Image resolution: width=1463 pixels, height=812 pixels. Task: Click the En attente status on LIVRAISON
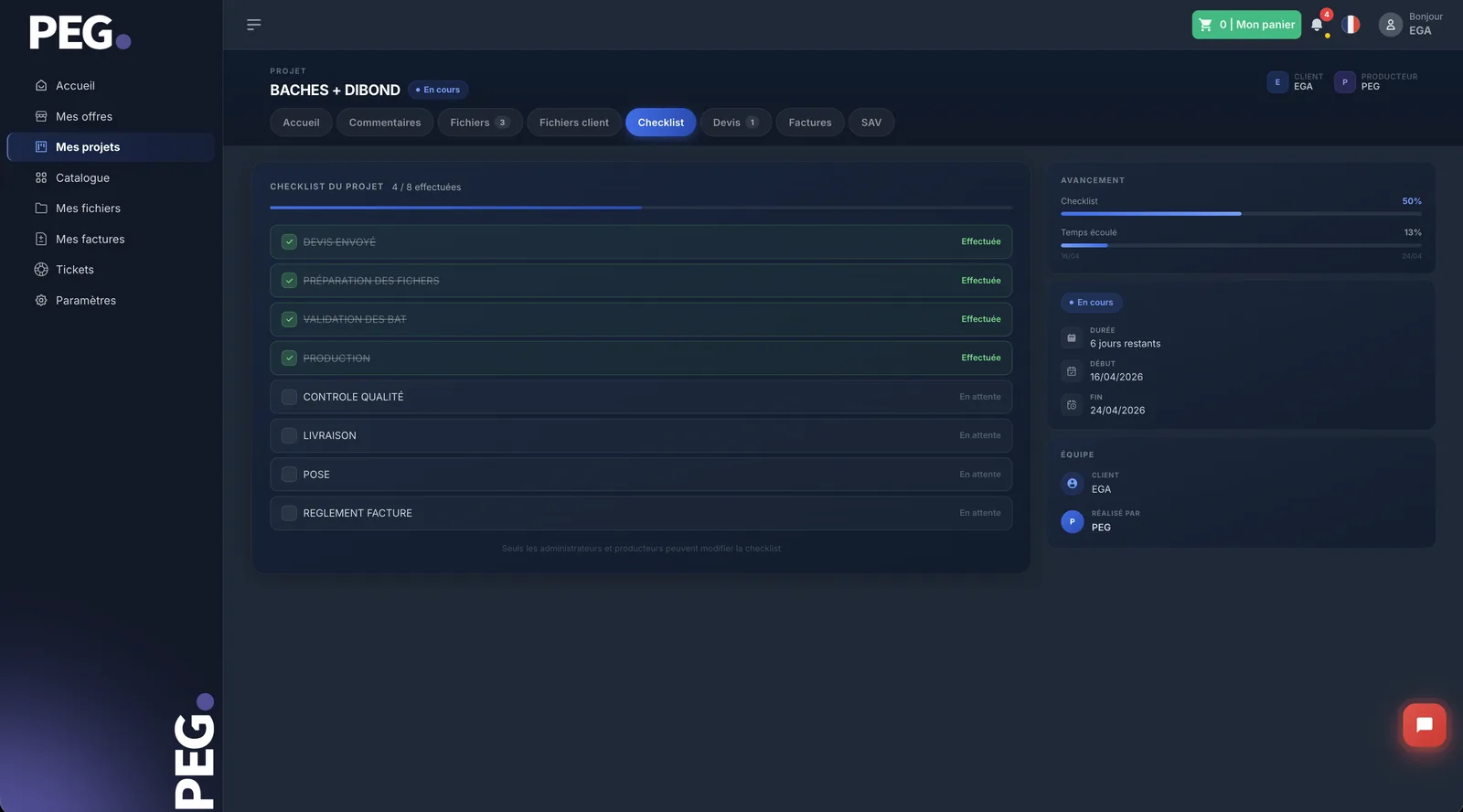click(980, 435)
